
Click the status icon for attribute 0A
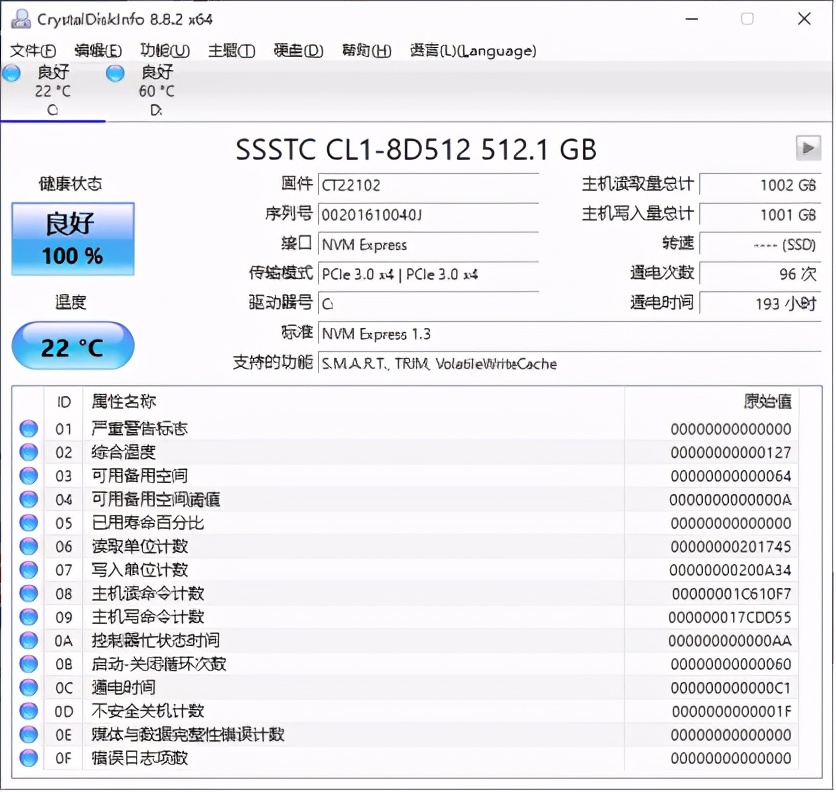point(29,640)
